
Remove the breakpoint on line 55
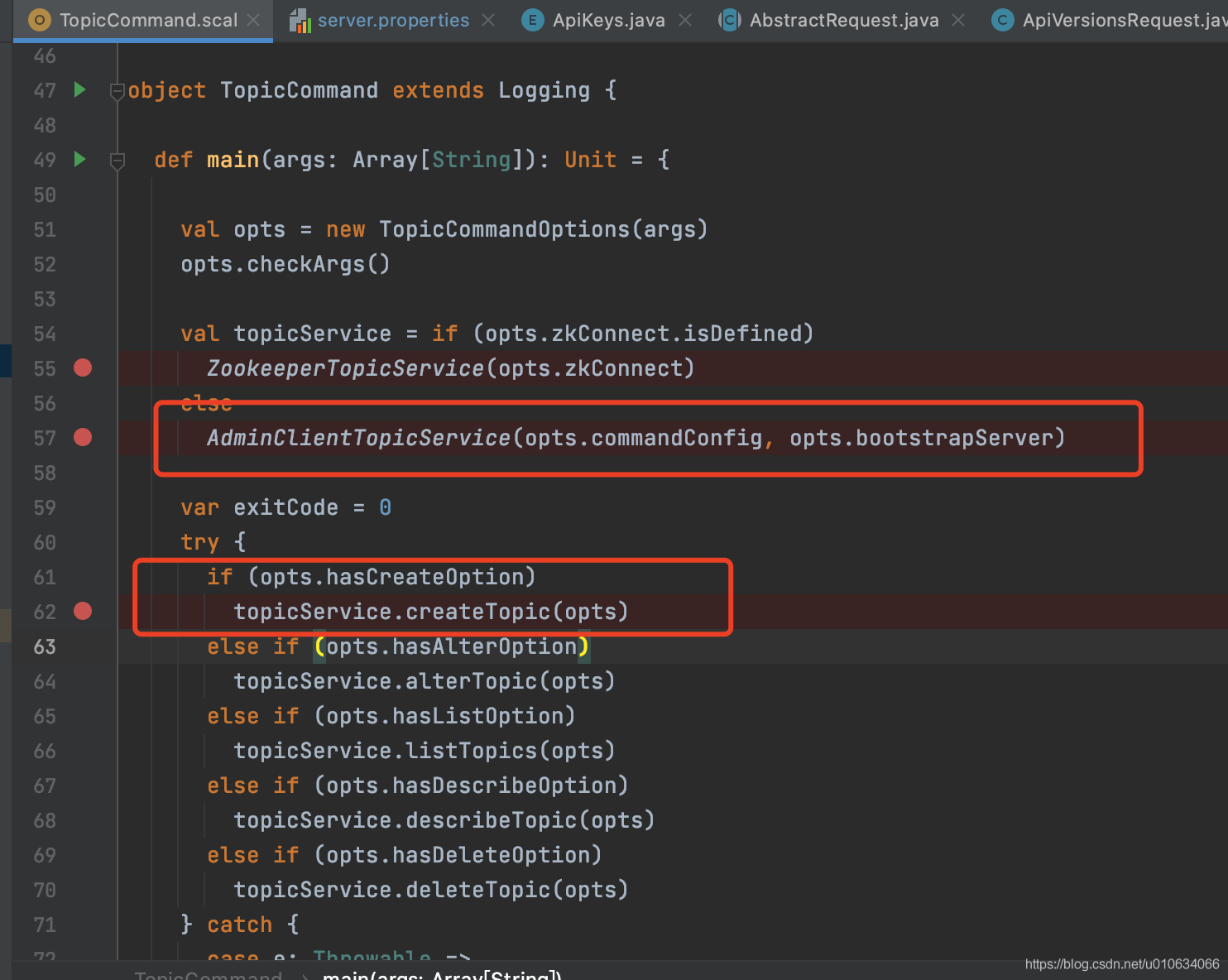tap(83, 367)
